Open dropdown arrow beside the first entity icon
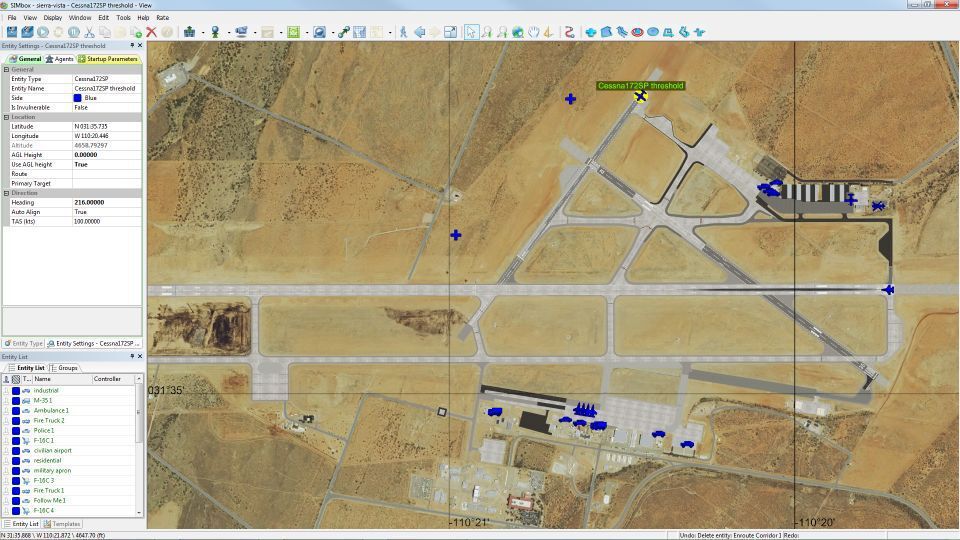This screenshot has width=960, height=540. coord(202,32)
